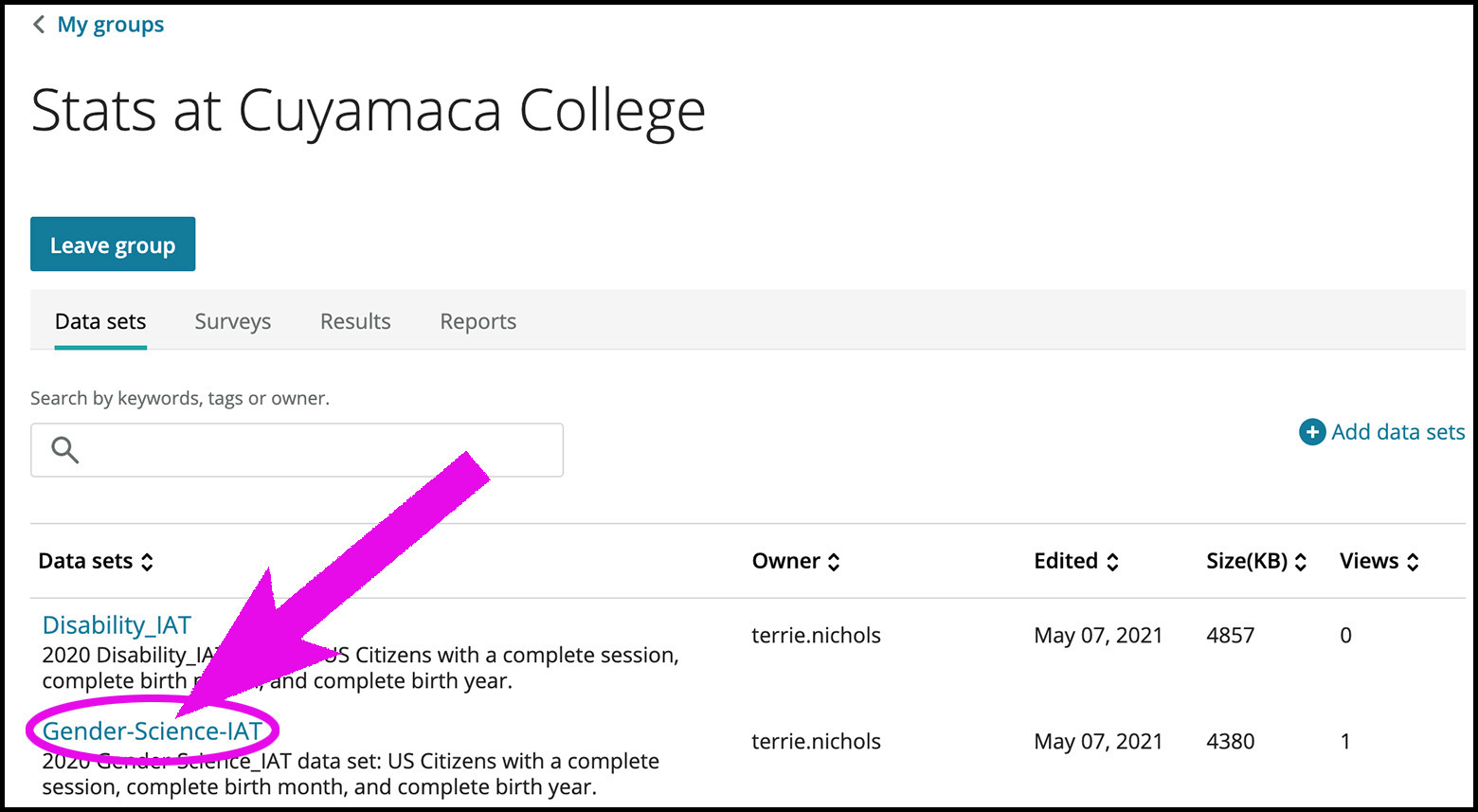Sort by Size(KB) column arrows

1301,562
